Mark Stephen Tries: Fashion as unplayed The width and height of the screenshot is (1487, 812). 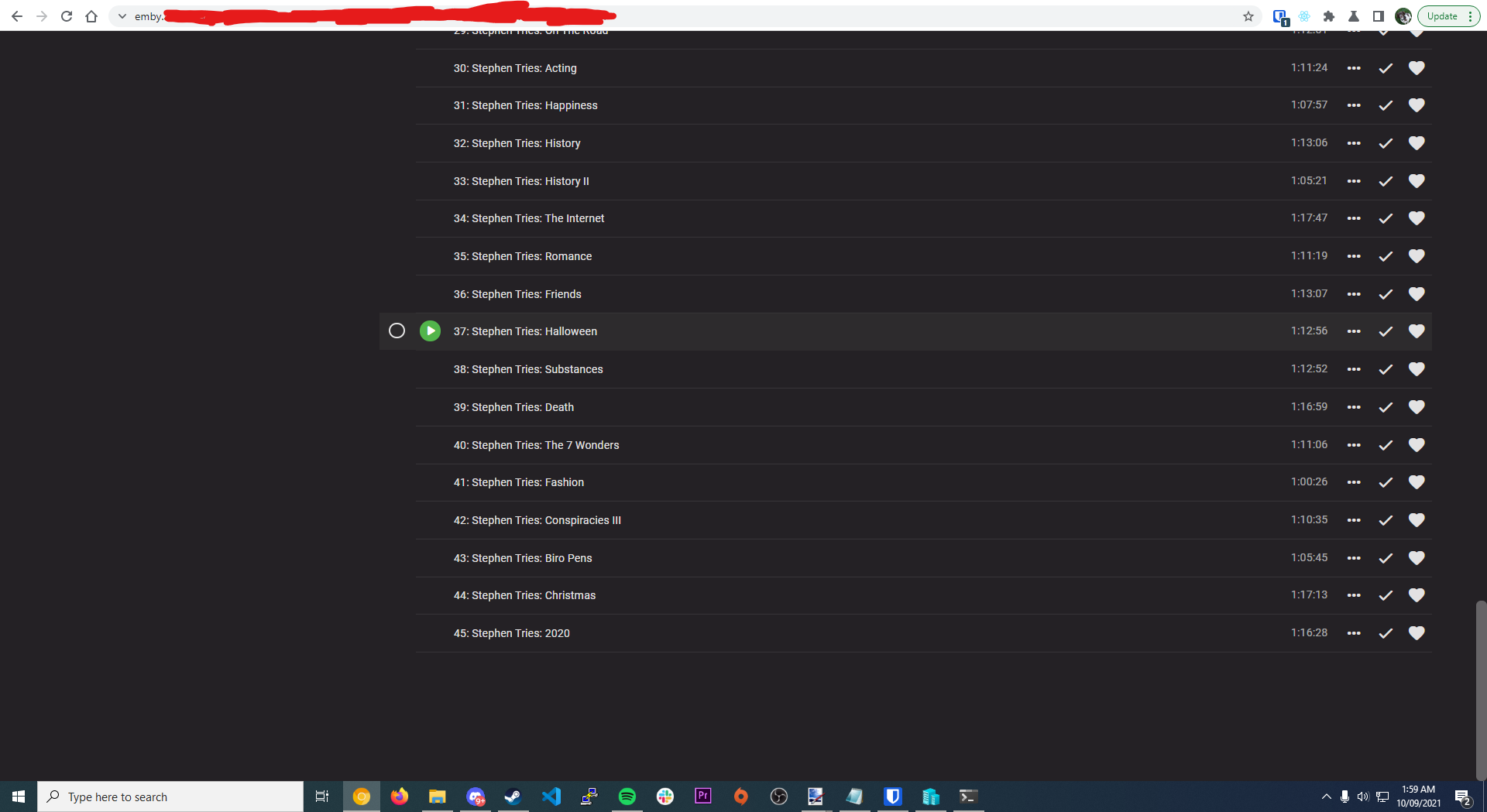1386,482
